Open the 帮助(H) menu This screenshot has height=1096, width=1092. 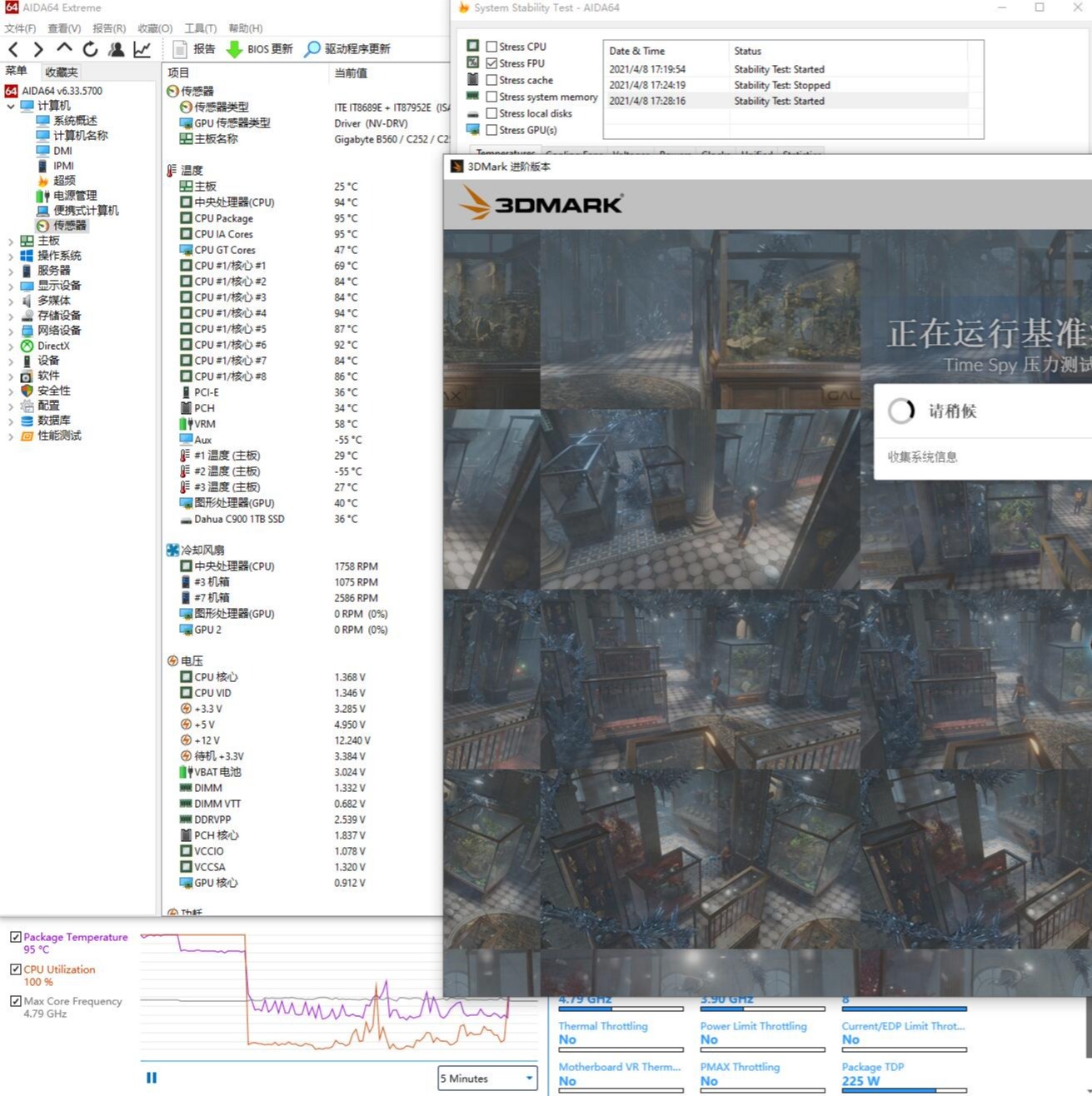245,28
